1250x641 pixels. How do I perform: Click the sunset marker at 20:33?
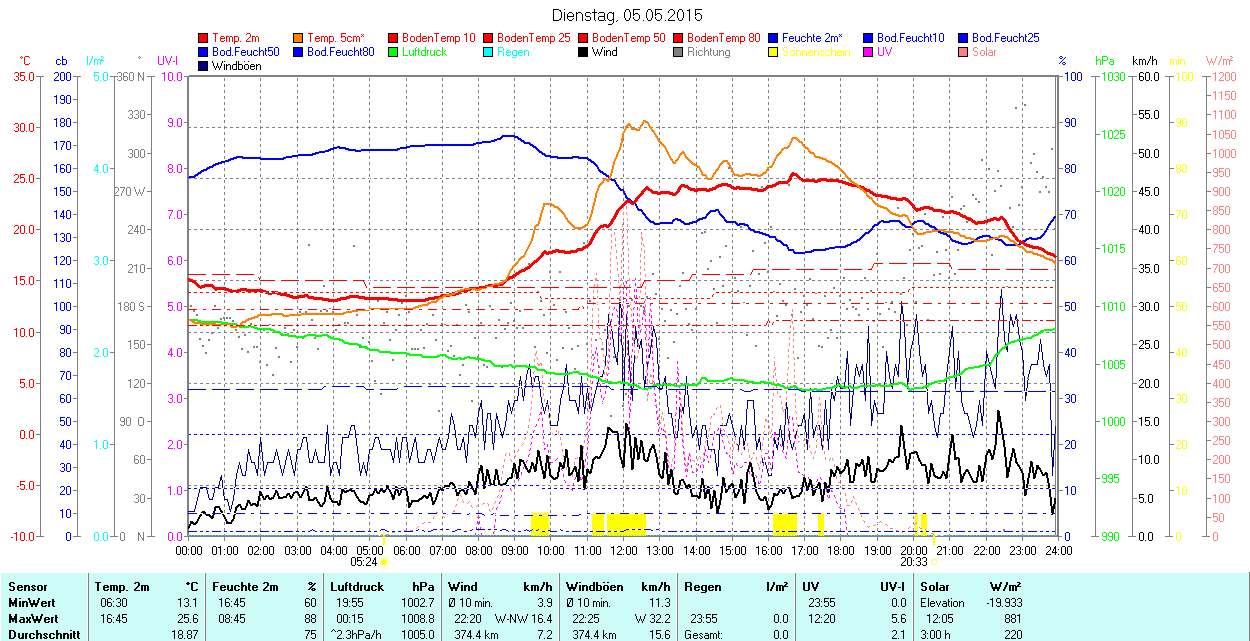tap(934, 563)
